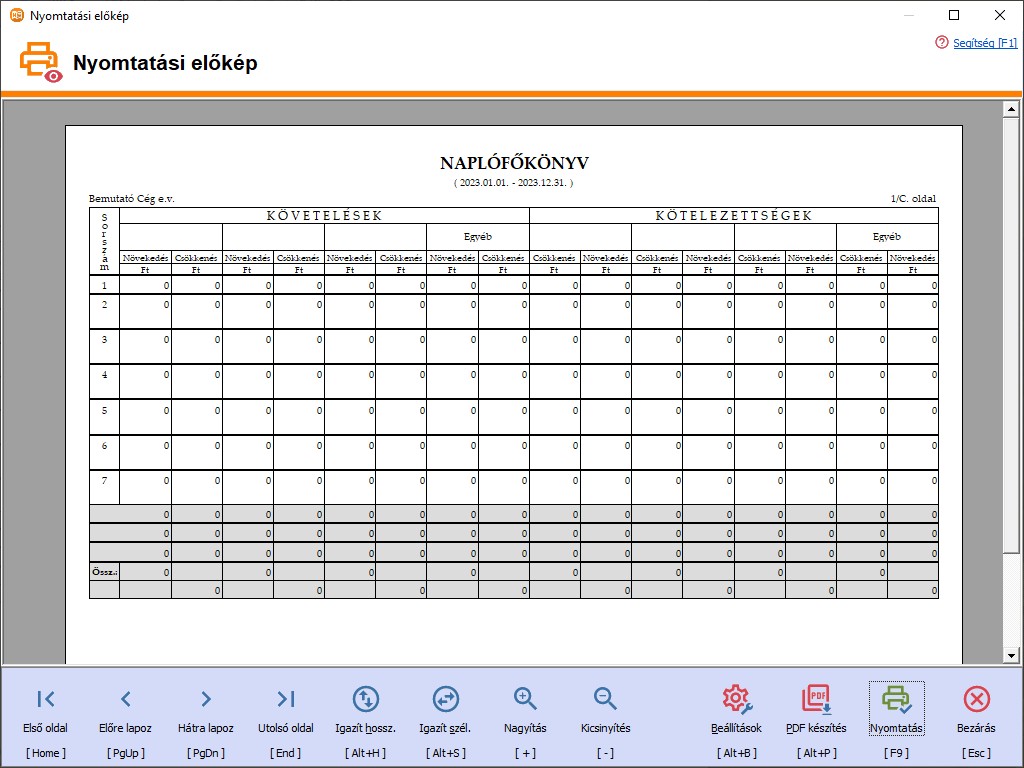The image size is (1024, 768).
Task: Click the NAPLÓFŐKÖNYV title in preview
Action: (x=514, y=163)
